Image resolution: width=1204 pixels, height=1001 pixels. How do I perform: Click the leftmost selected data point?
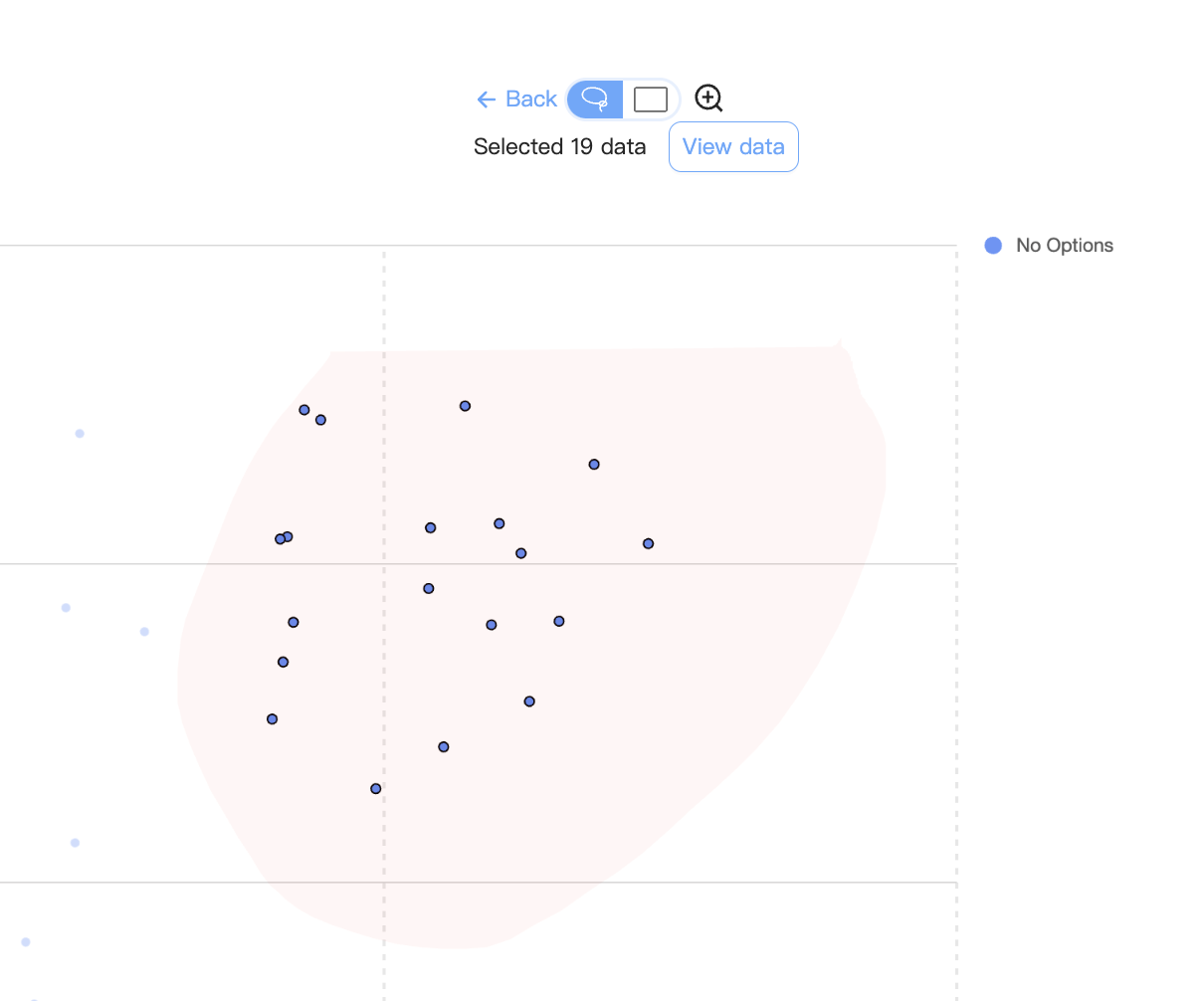click(x=272, y=719)
